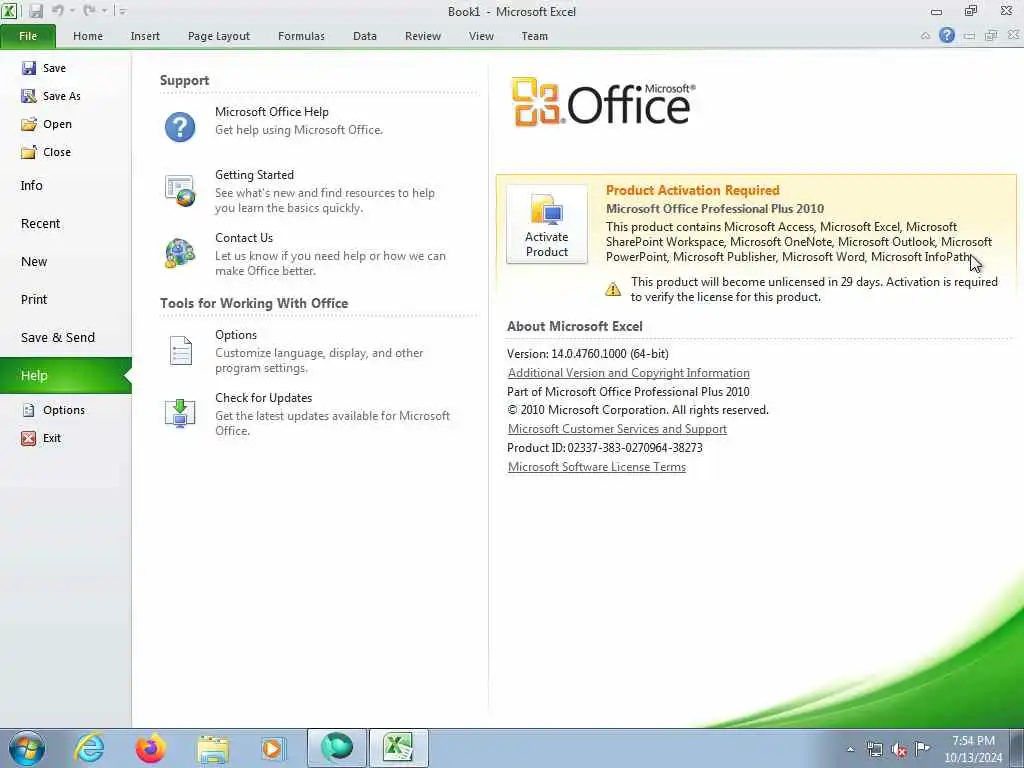This screenshot has height=768, width=1024.
Task: Open the File tab
Action: 28,36
